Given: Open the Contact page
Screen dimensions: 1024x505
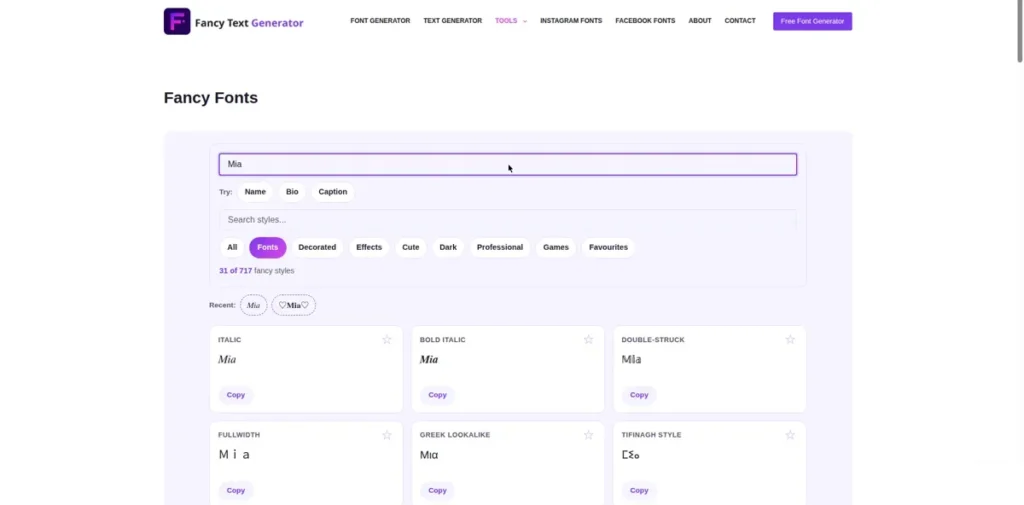Looking at the screenshot, I should [x=740, y=21].
